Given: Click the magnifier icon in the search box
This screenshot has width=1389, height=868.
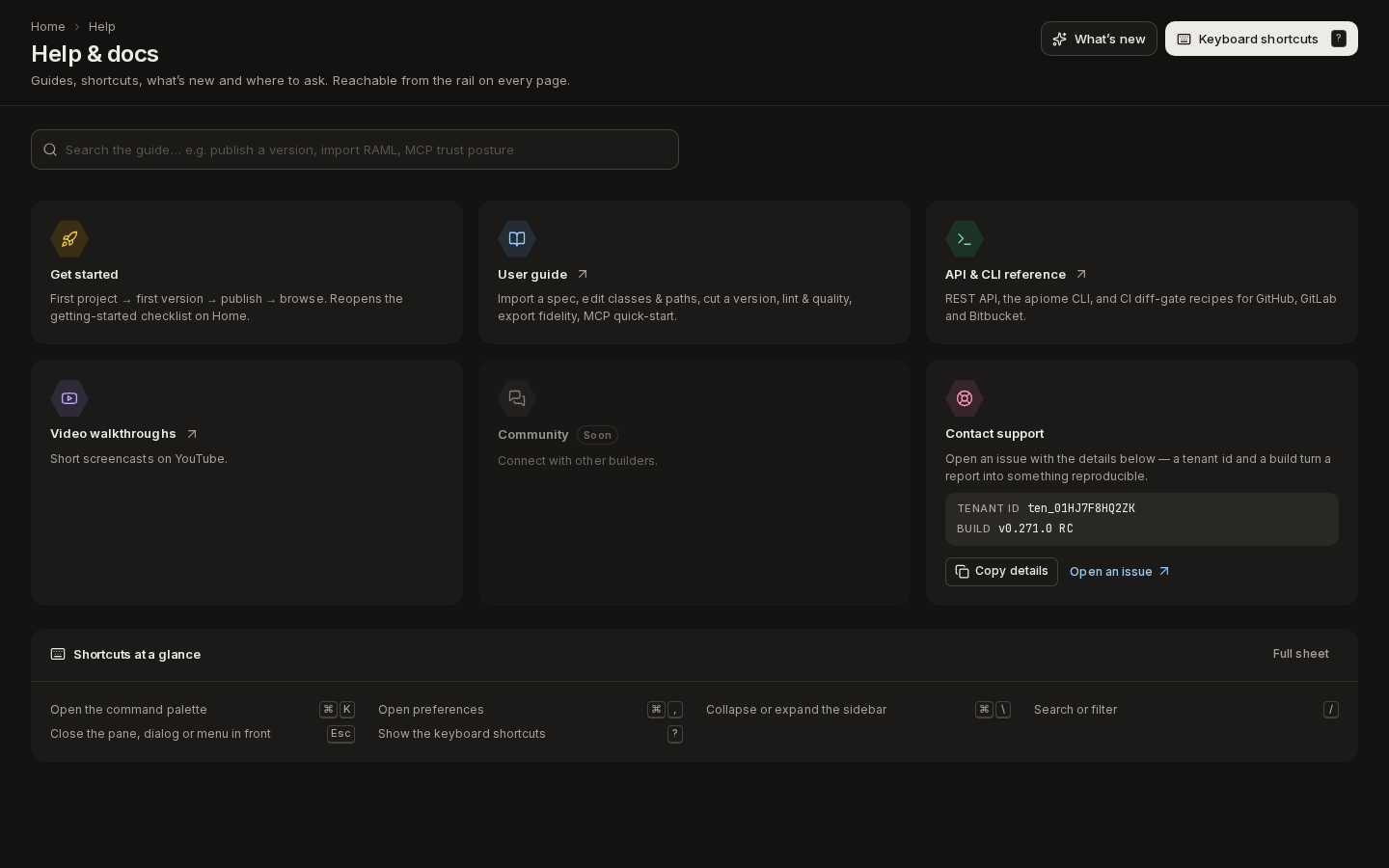Looking at the screenshot, I should point(50,149).
